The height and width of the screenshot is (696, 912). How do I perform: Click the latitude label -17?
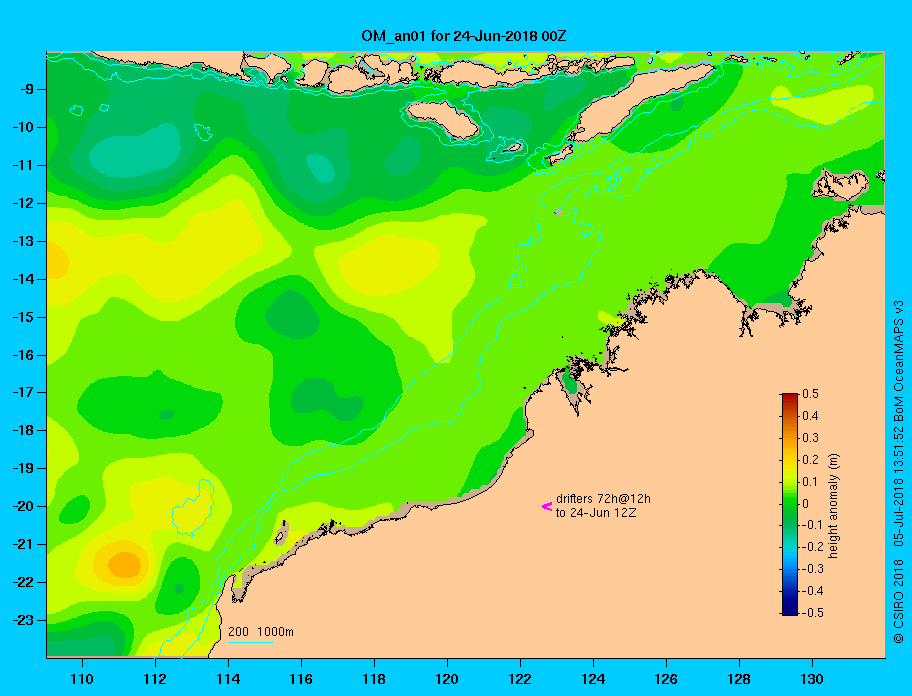pyautogui.click(x=24, y=392)
